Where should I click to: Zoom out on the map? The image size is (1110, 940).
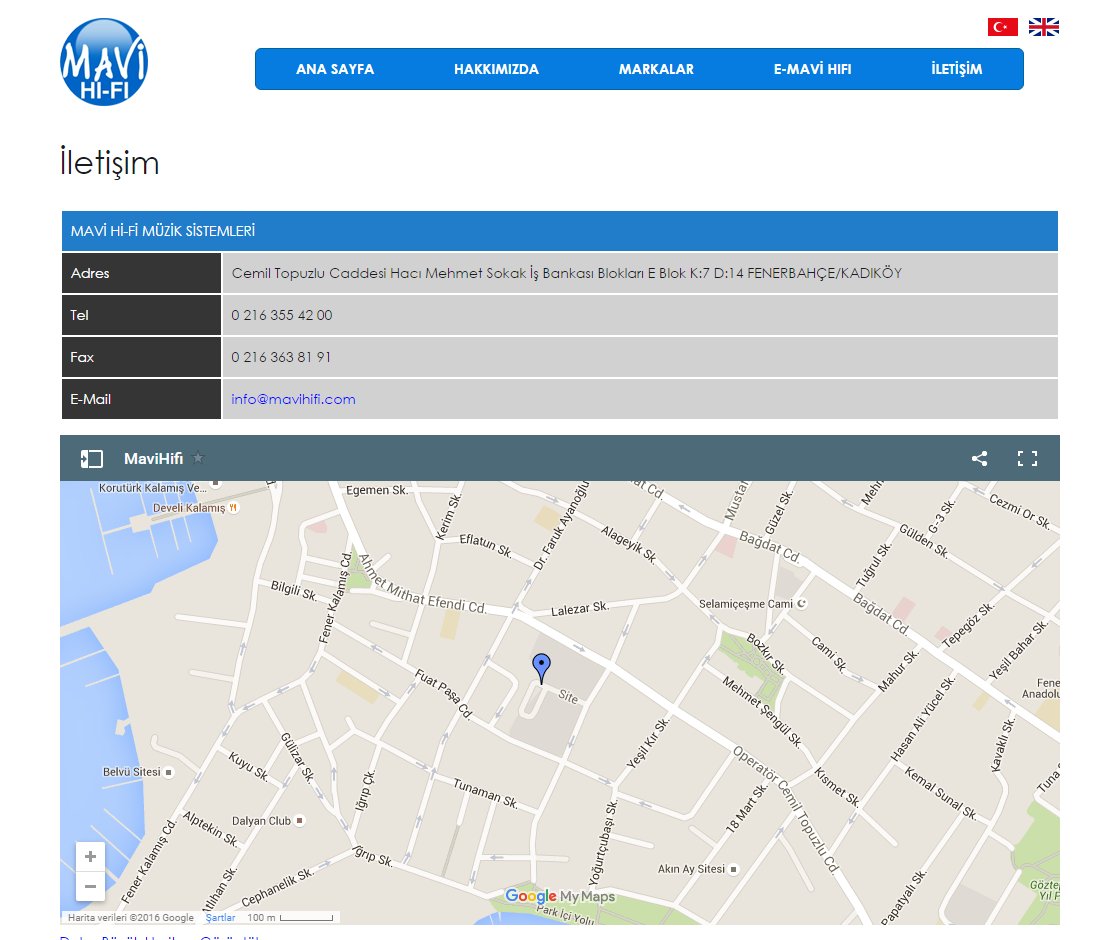(x=91, y=886)
